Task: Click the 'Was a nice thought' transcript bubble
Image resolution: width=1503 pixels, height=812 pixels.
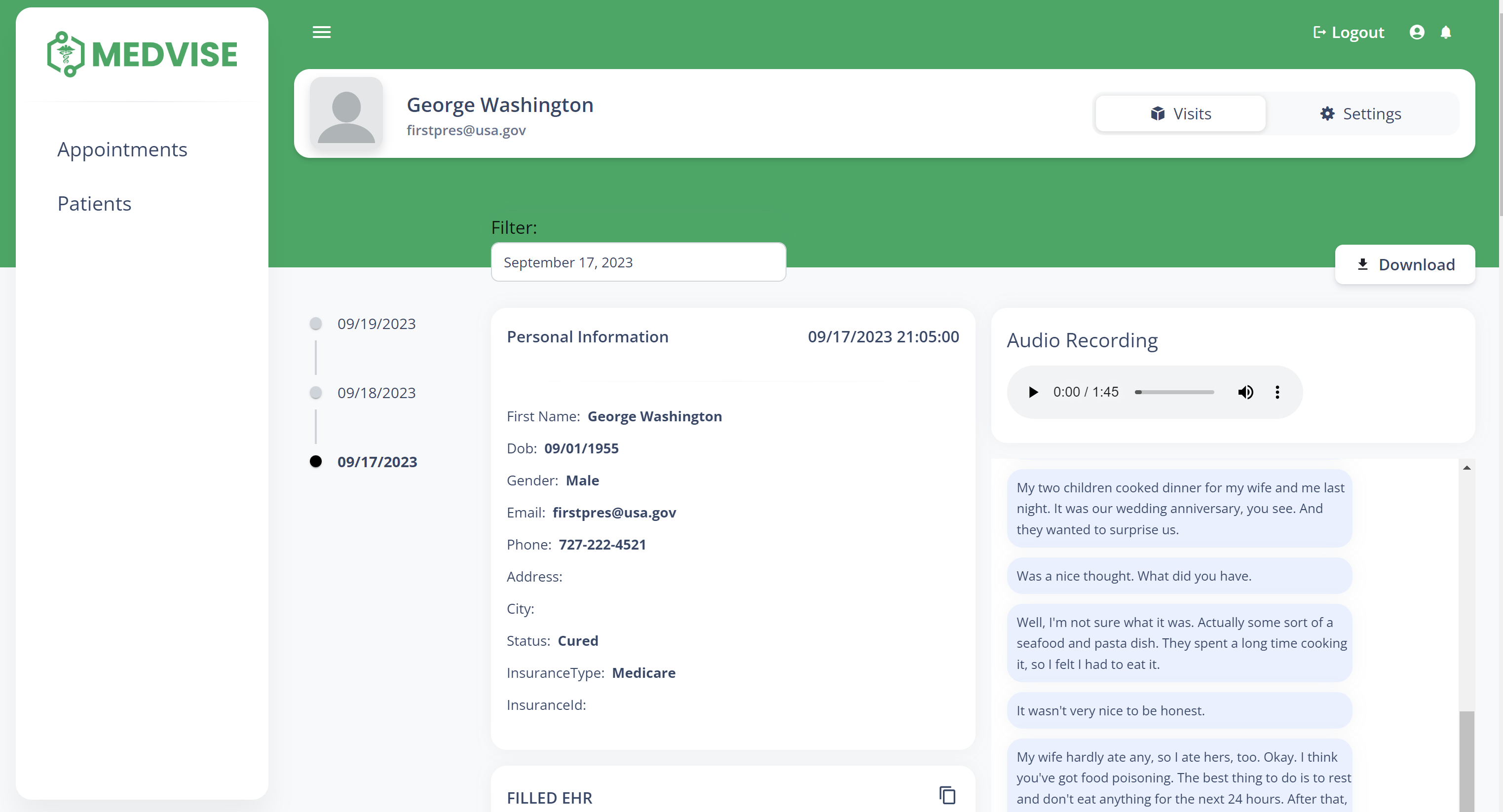Action: point(1179,576)
